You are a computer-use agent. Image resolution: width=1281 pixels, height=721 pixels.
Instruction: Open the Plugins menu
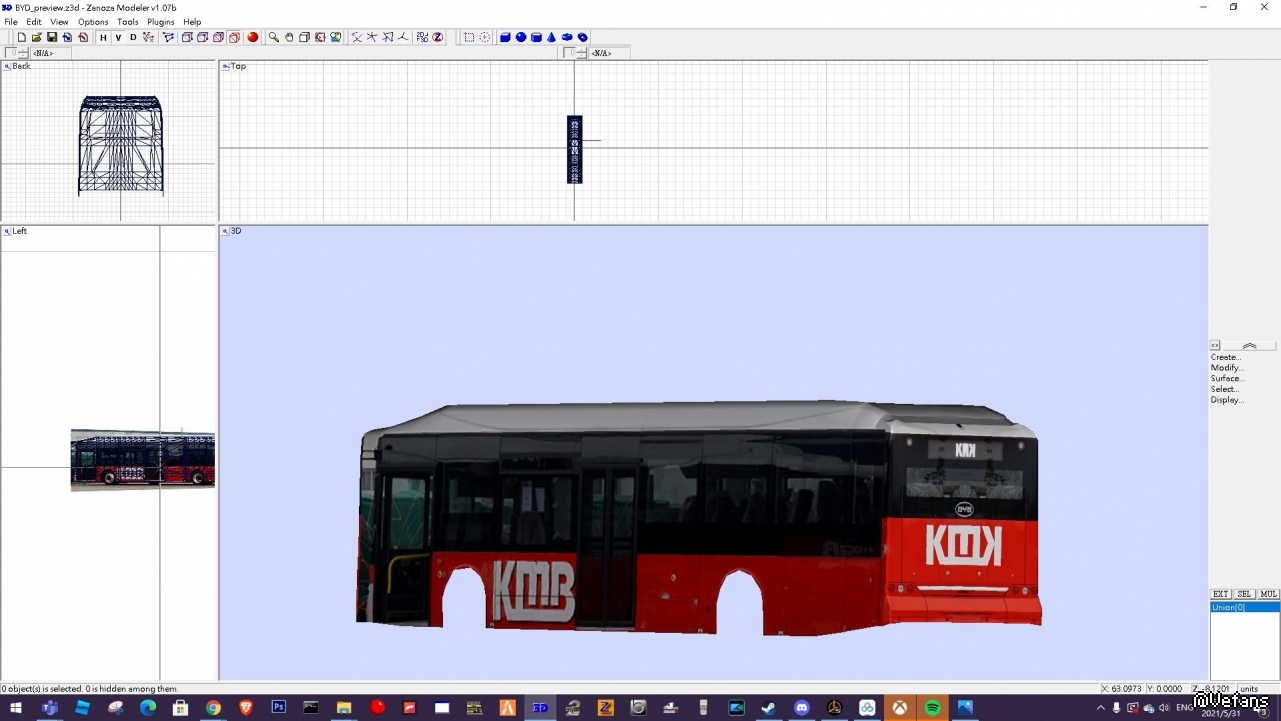pyautogui.click(x=161, y=22)
